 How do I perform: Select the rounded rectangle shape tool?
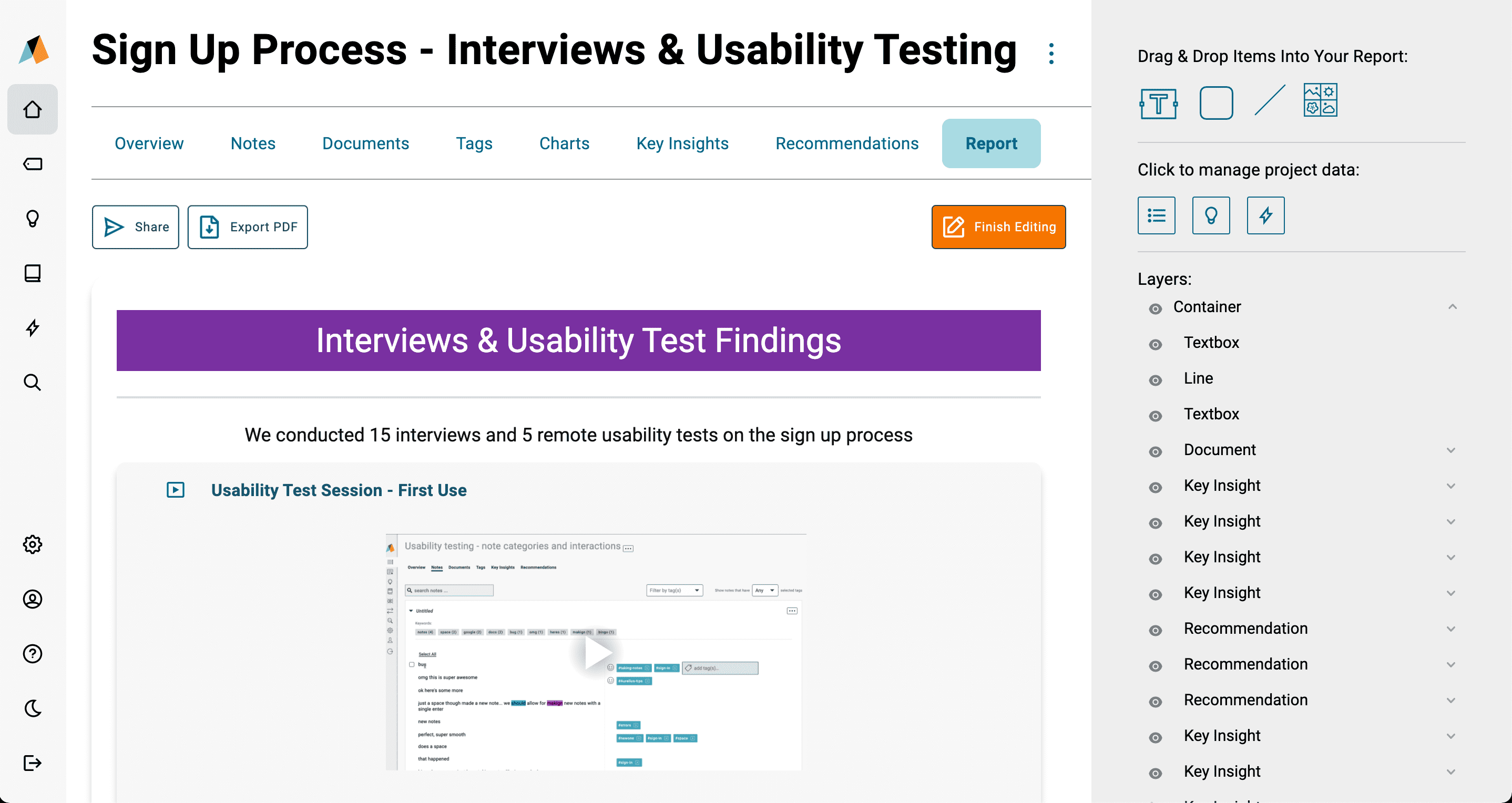[x=1215, y=103]
